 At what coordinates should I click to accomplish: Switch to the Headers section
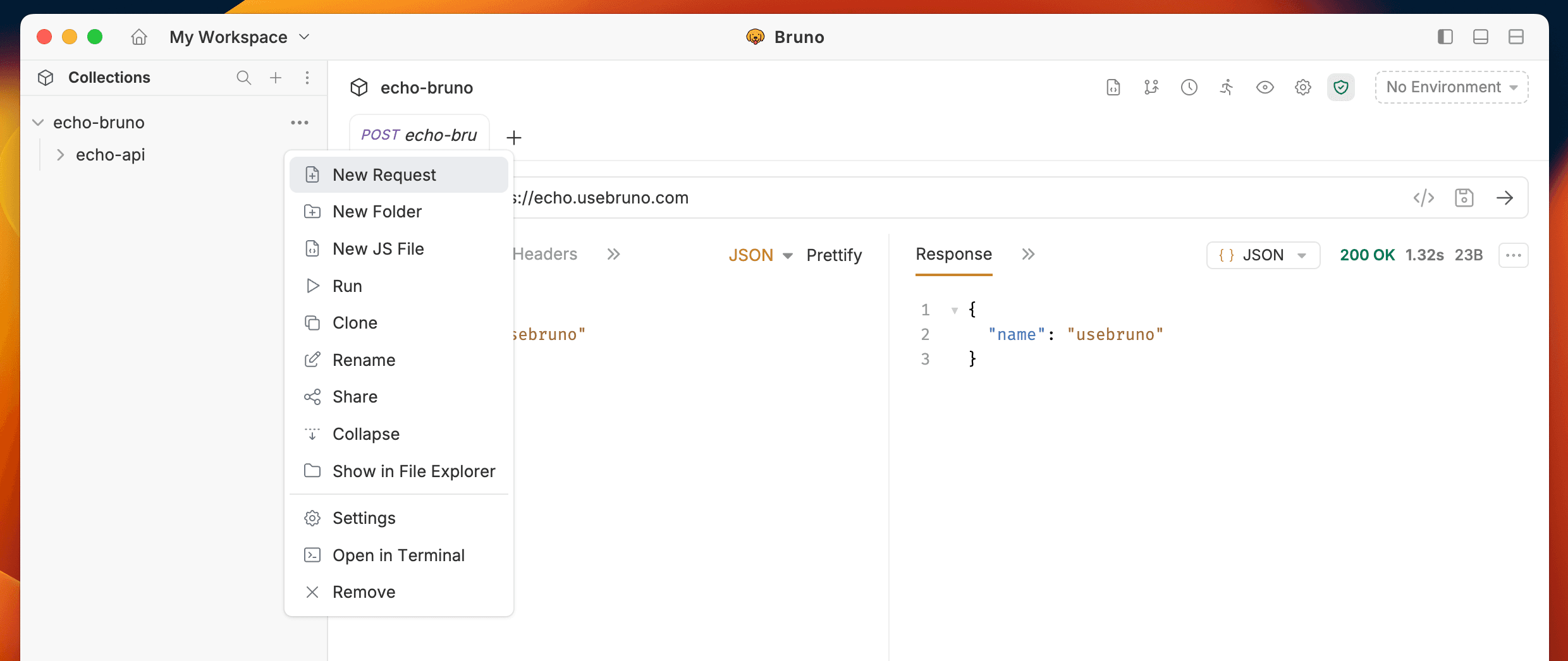[x=545, y=254]
